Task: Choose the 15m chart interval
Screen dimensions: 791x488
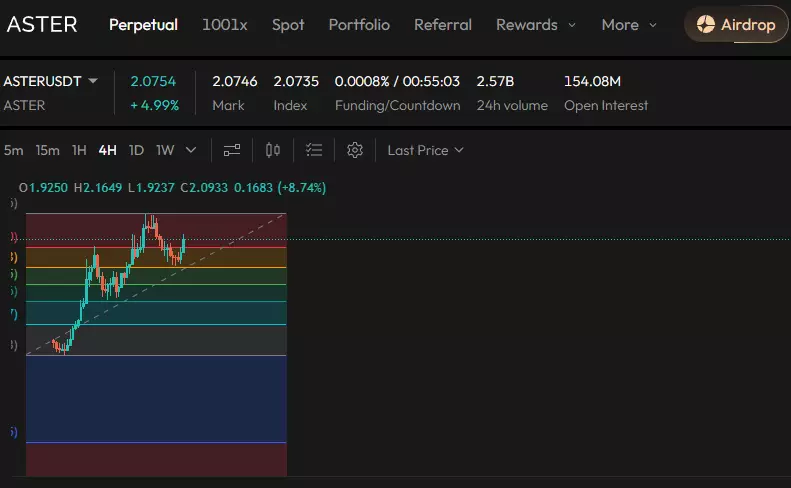Action: click(x=47, y=150)
